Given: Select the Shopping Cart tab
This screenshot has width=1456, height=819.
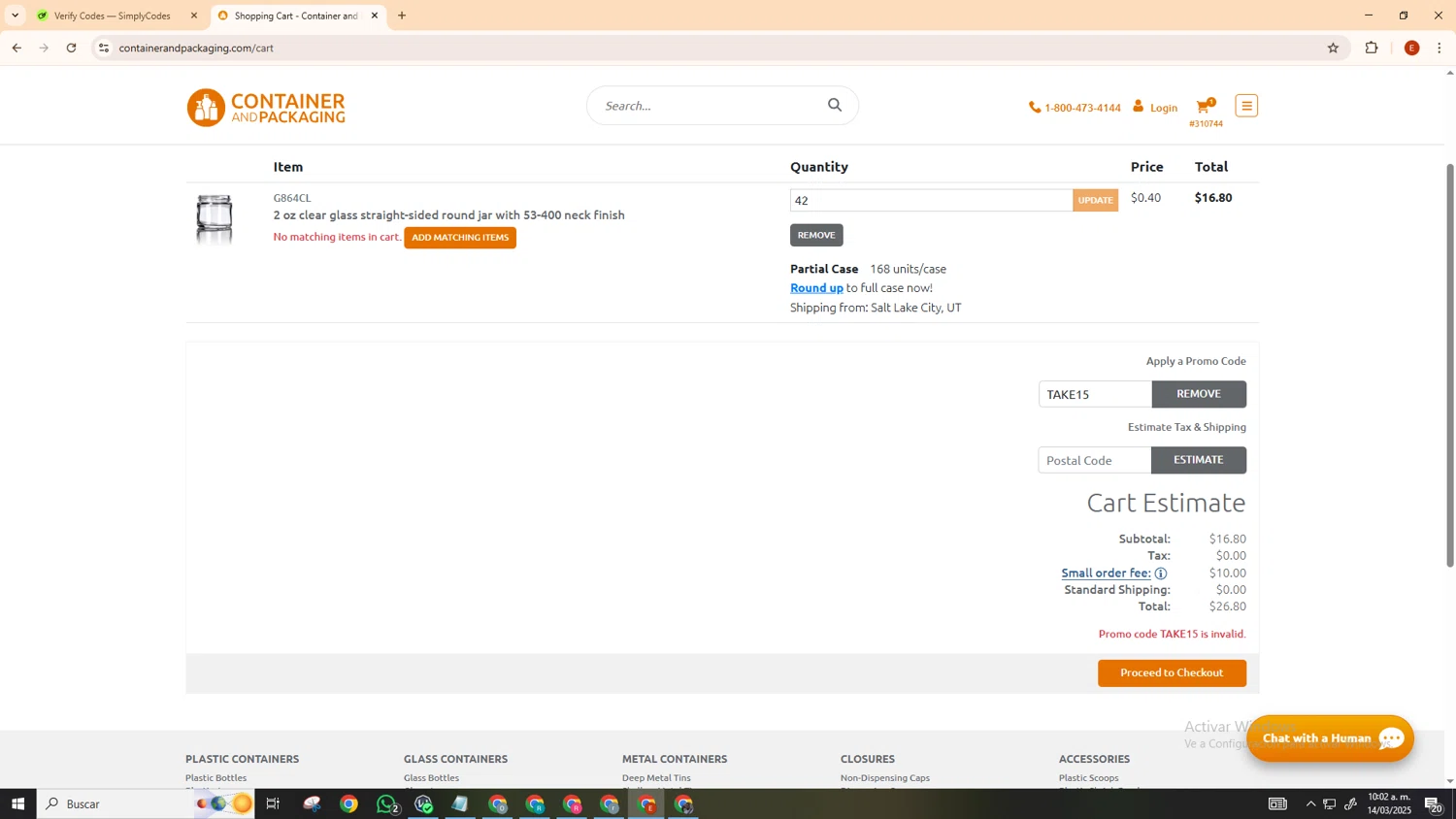Looking at the screenshot, I should pos(297,16).
